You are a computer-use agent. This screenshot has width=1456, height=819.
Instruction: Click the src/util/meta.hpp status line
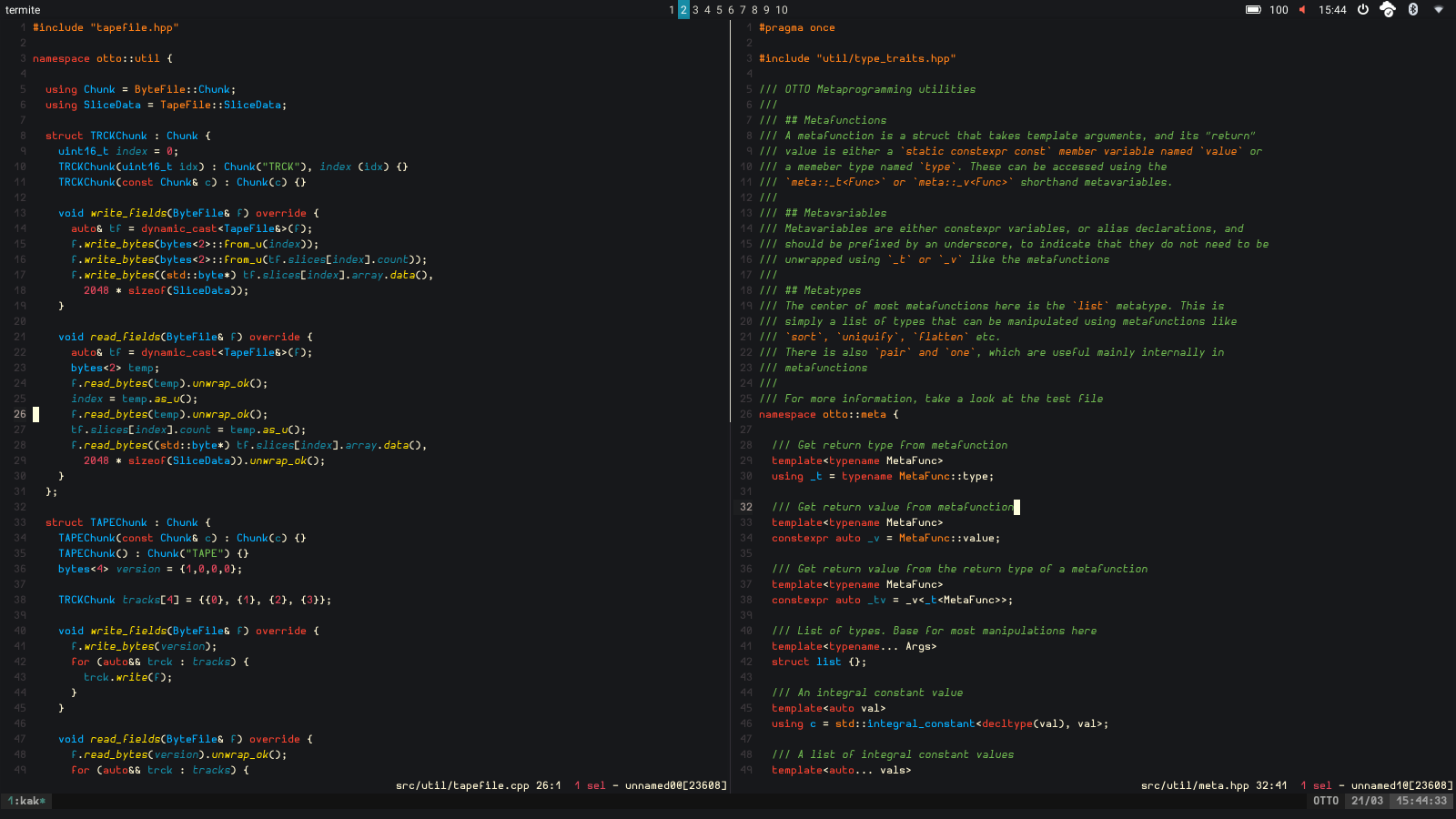coord(1194,785)
